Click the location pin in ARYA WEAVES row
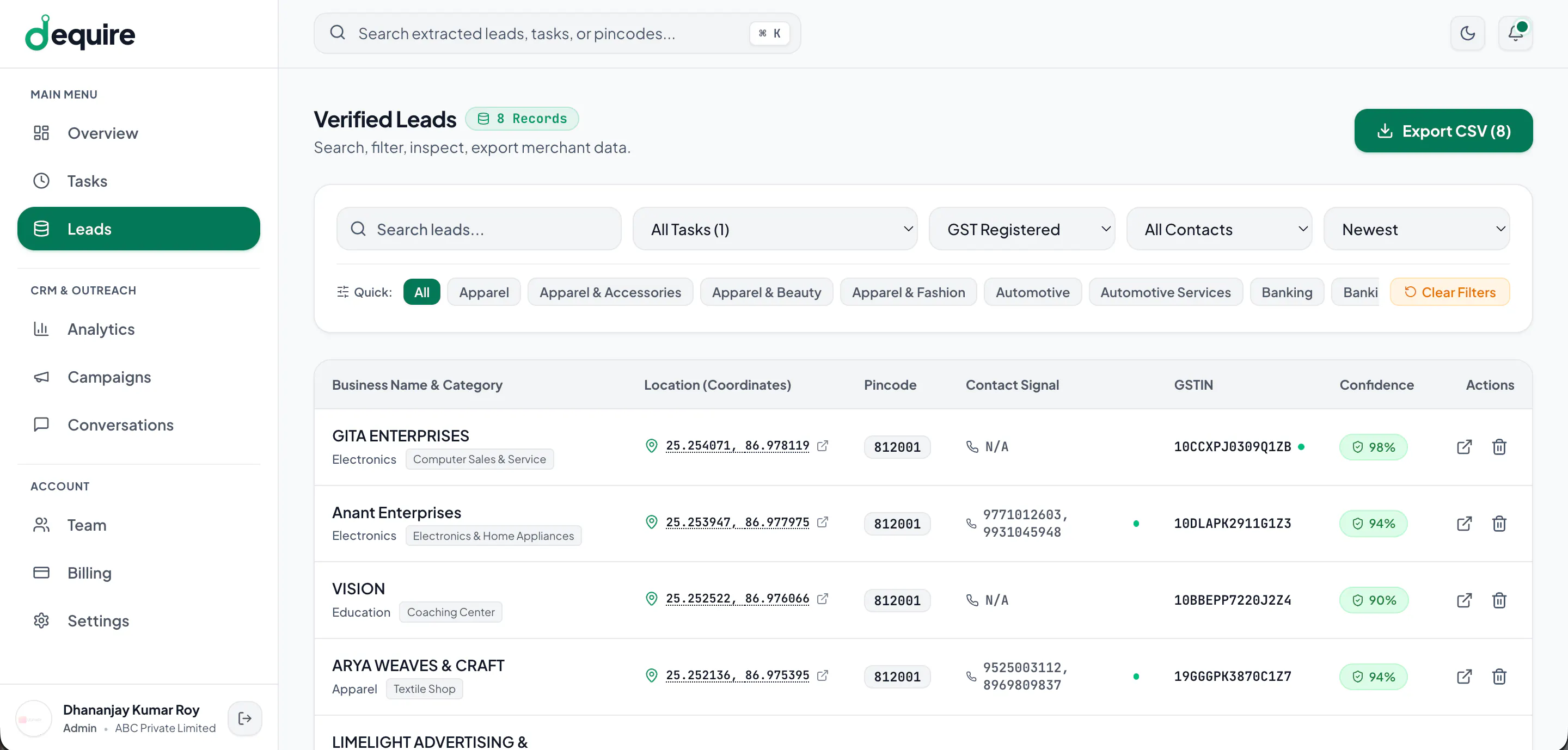This screenshot has width=1568, height=750. point(651,675)
